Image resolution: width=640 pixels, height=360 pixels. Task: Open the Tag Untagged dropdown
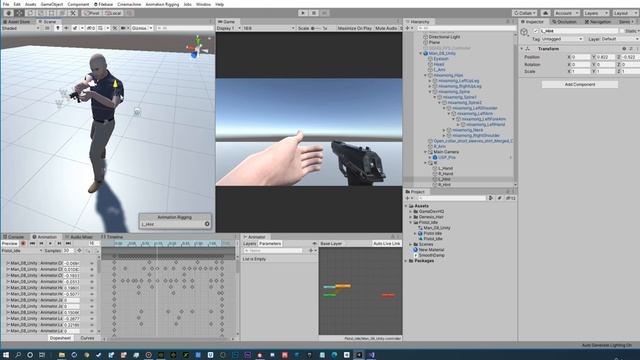(x=562, y=39)
